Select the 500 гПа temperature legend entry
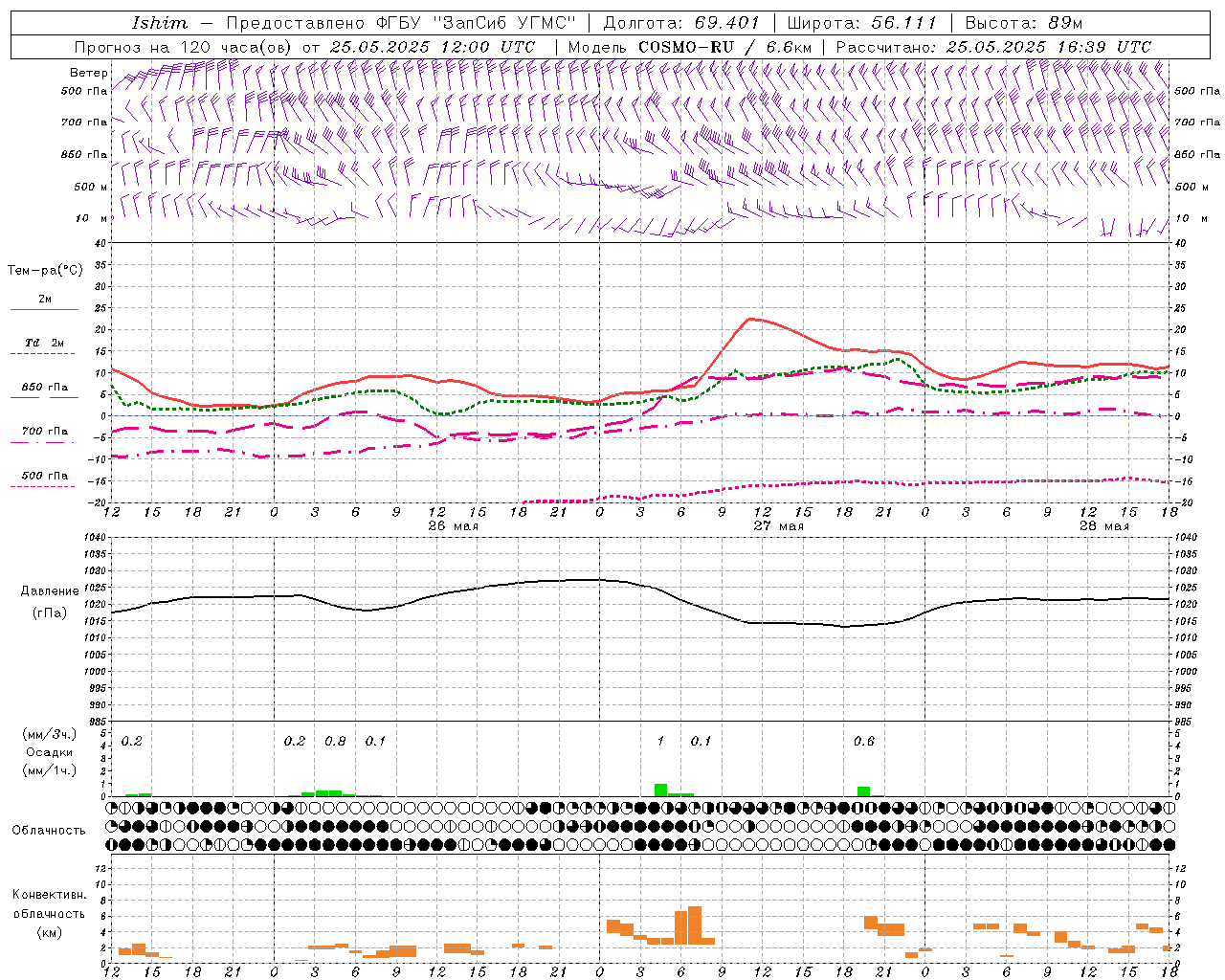Image resolution: width=1225 pixels, height=980 pixels. click(x=44, y=476)
